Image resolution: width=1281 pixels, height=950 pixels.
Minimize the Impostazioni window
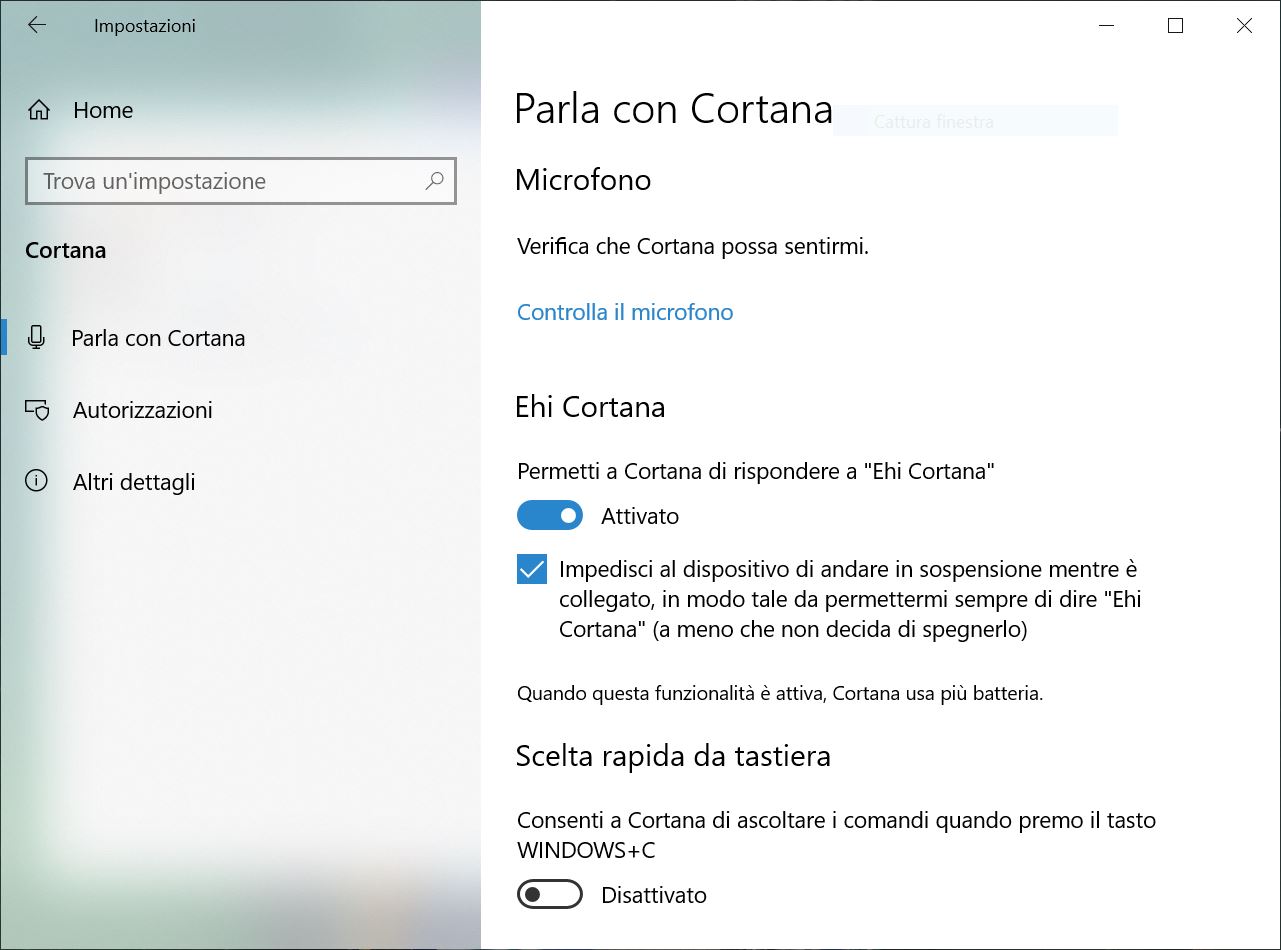click(1107, 26)
